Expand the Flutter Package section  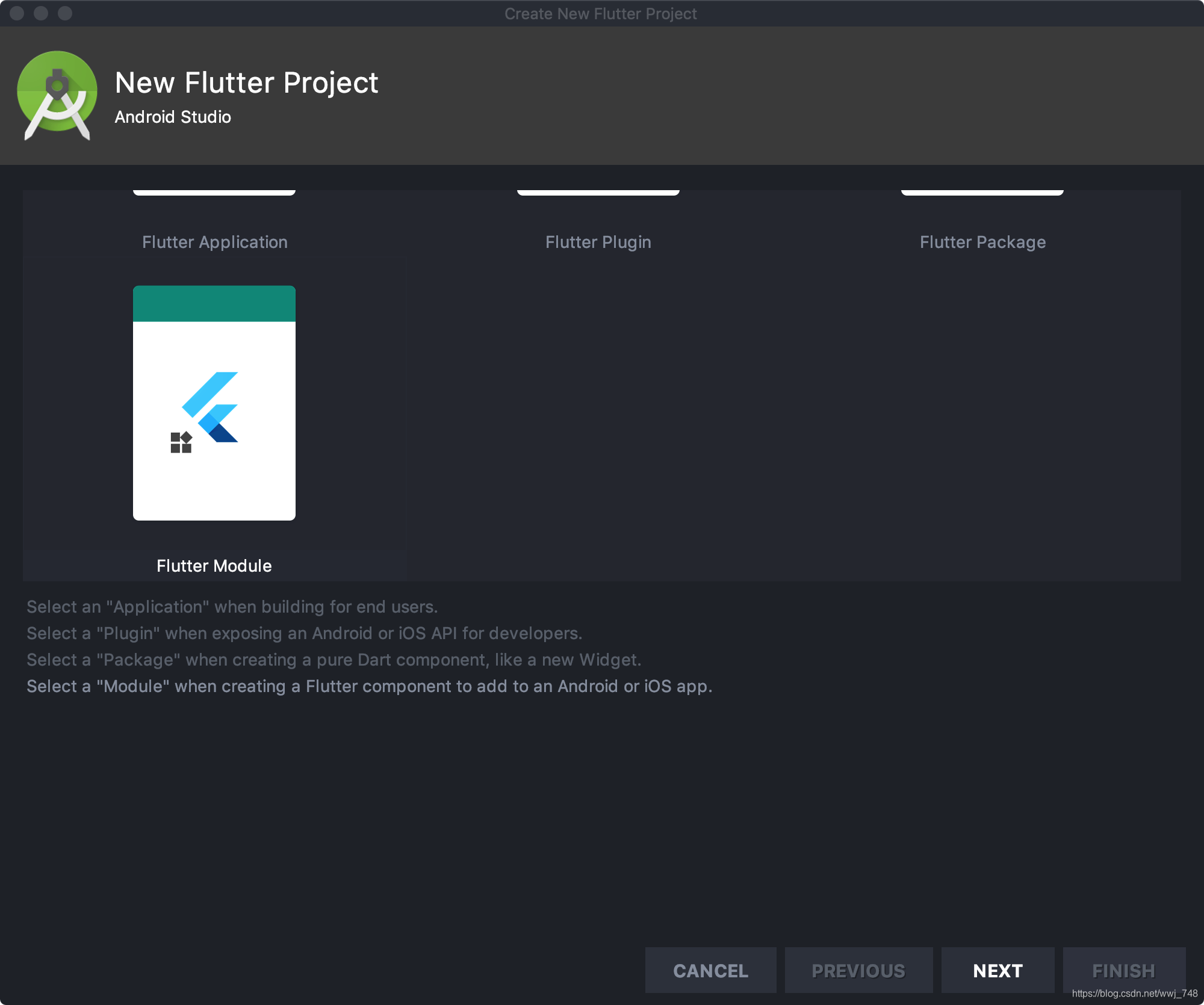coord(983,241)
